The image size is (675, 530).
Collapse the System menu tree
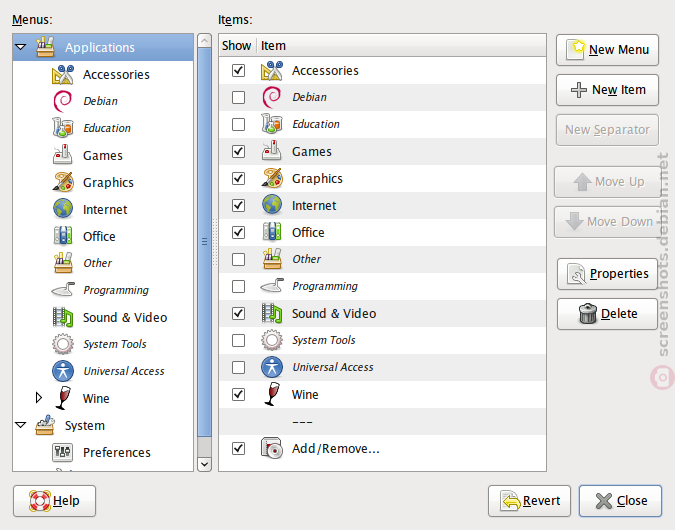[x=21, y=425]
